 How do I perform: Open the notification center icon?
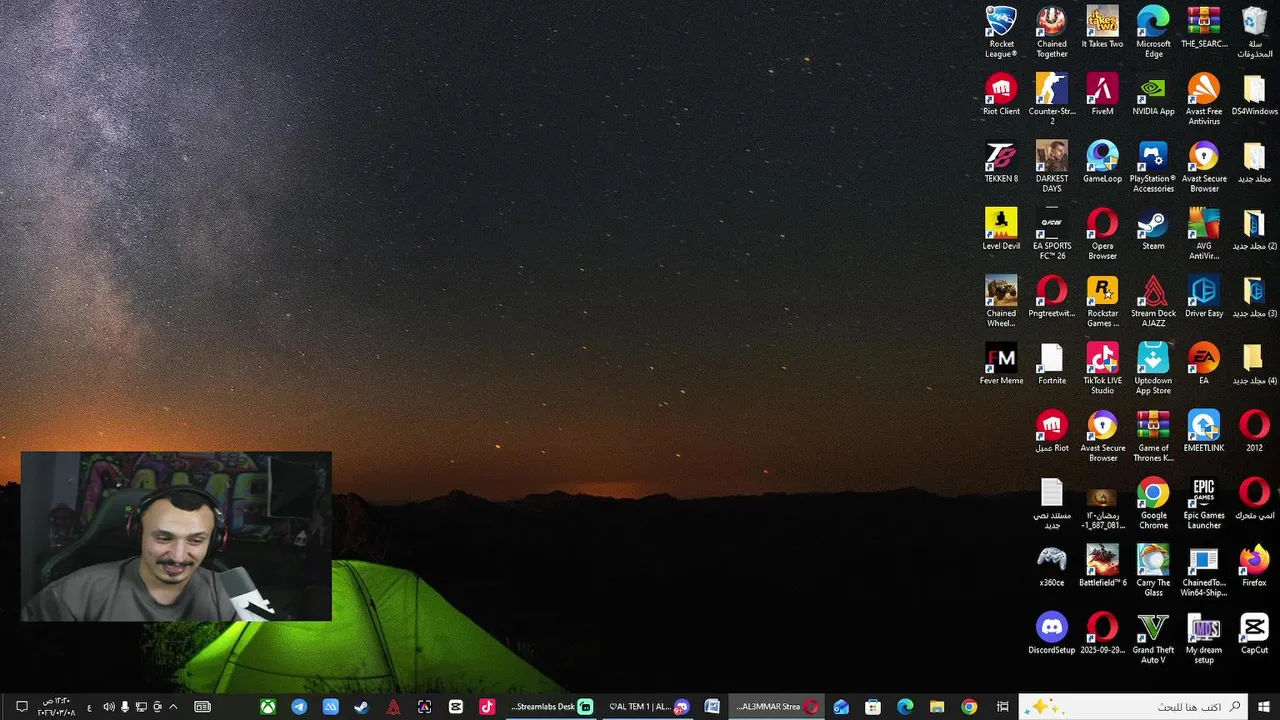pos(21,707)
